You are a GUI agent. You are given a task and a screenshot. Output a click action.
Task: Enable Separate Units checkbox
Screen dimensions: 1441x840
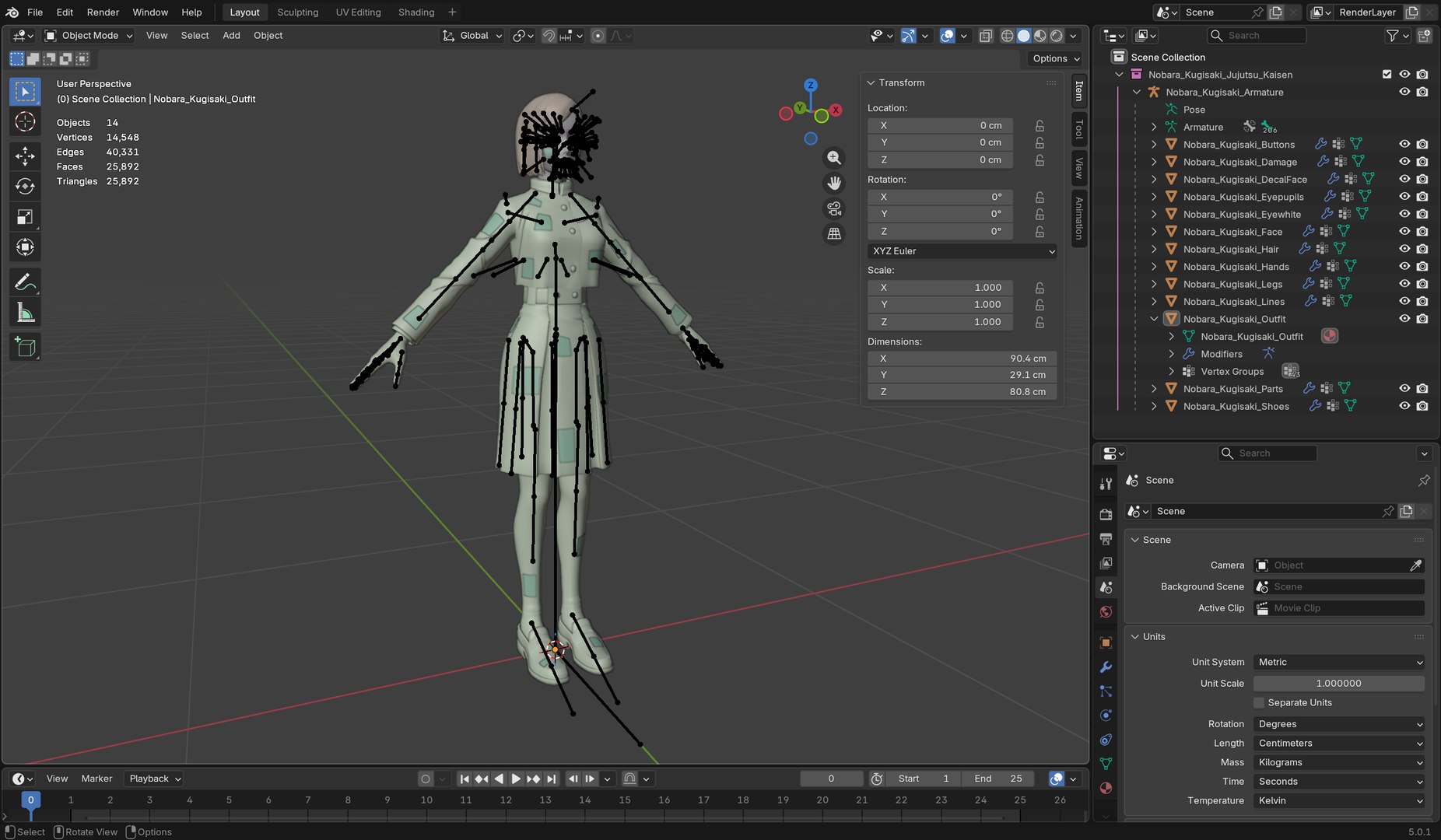pos(1259,703)
